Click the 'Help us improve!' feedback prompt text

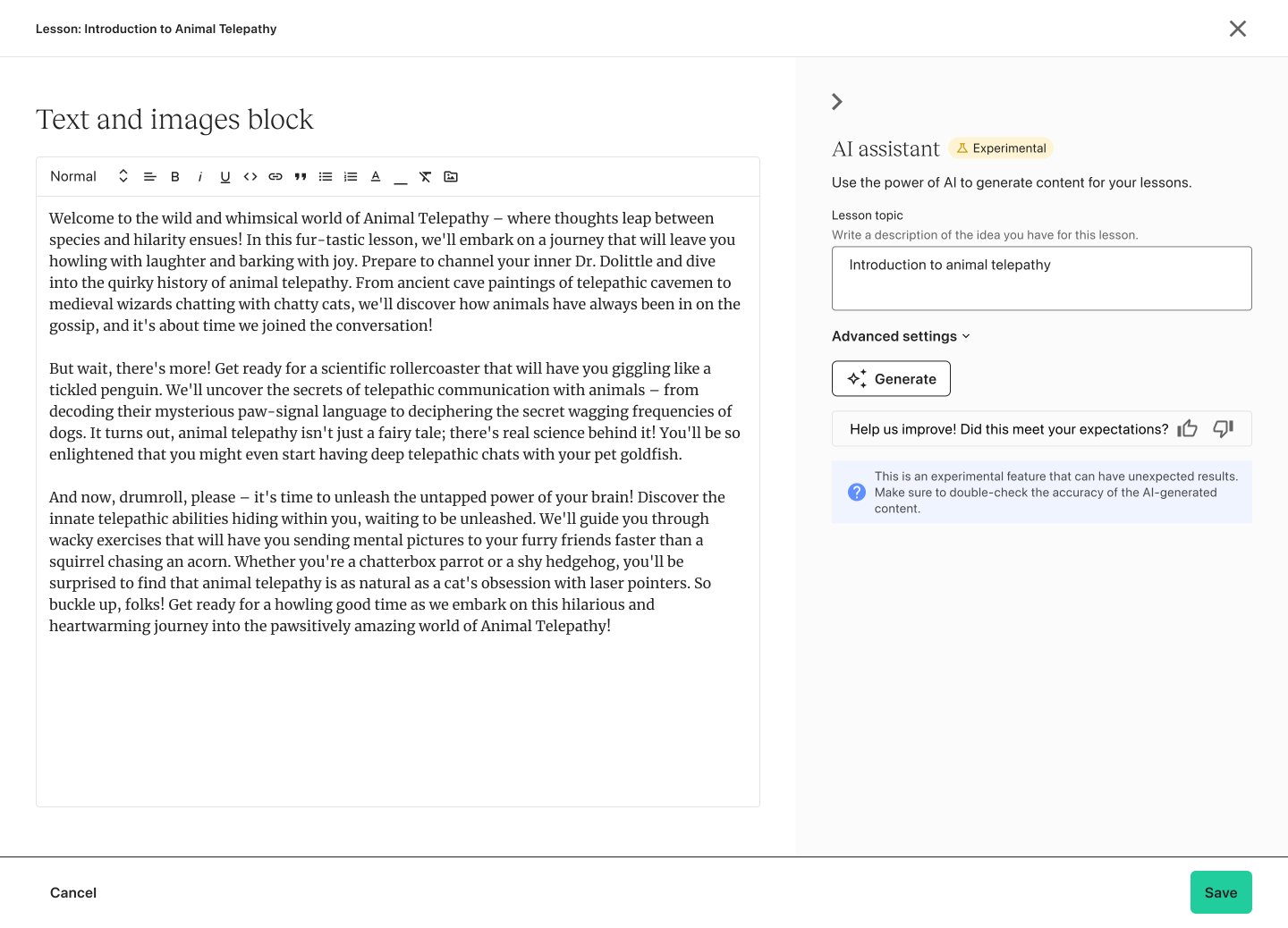[1009, 429]
